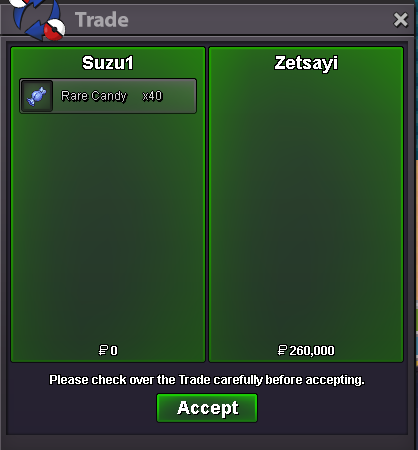
Task: Close the Trade window with the X
Action: [x=401, y=20]
